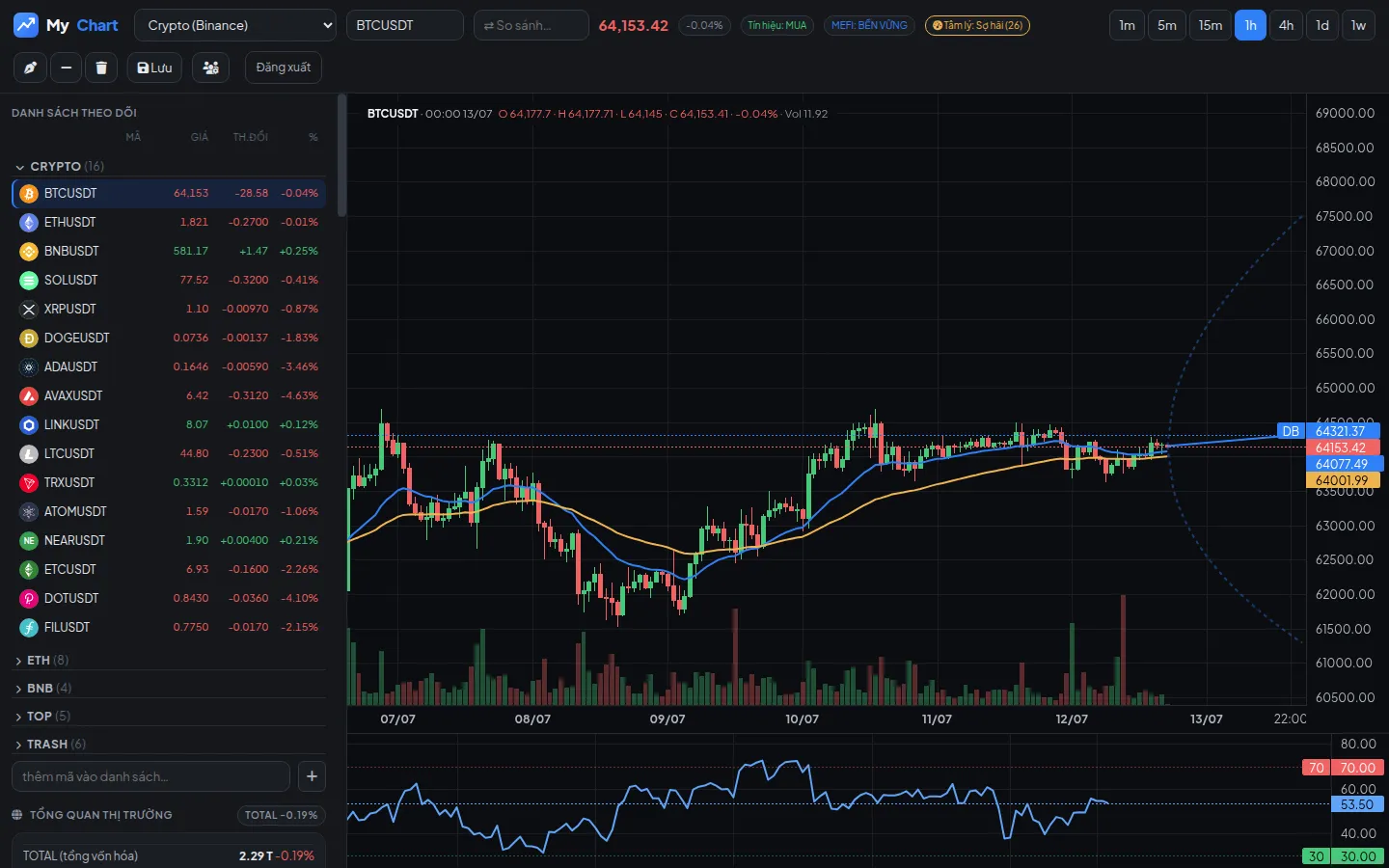Click the Avalanche icon beside AVAXUSDT
The image size is (1389, 868).
[x=29, y=395]
